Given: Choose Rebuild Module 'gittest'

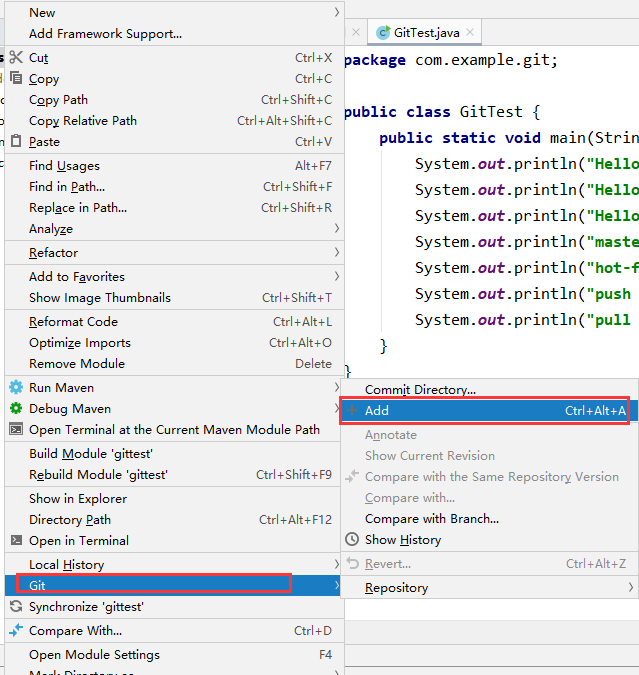Looking at the screenshot, I should pyautogui.click(x=174, y=474).
